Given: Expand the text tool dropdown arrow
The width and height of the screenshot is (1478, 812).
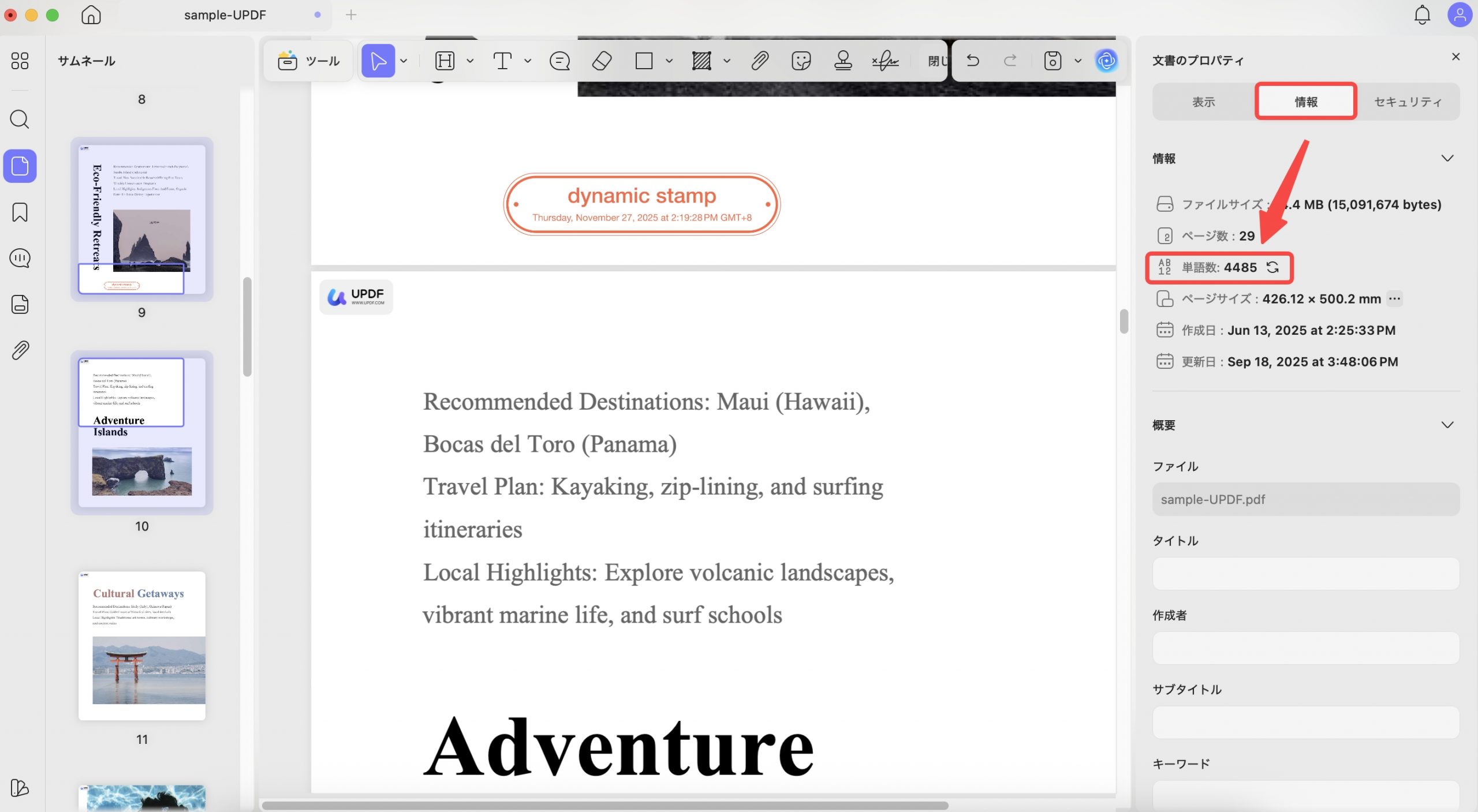Looking at the screenshot, I should point(528,61).
